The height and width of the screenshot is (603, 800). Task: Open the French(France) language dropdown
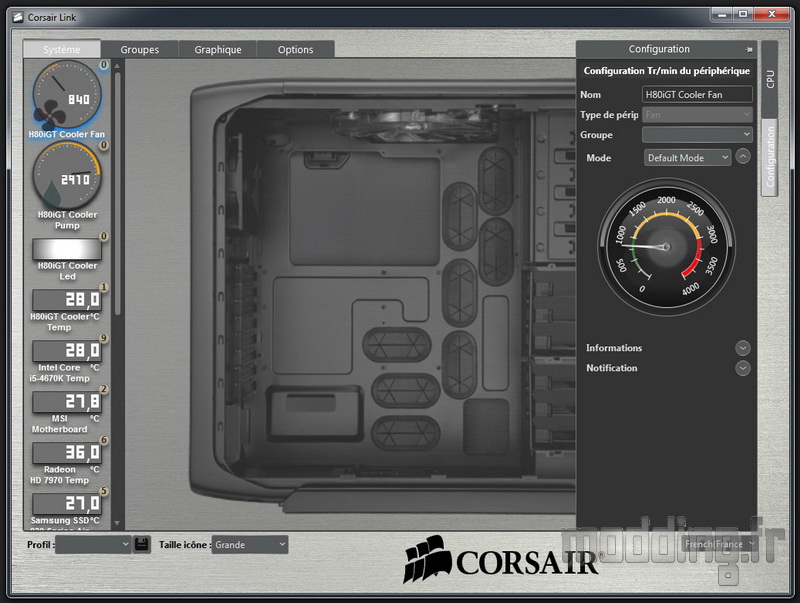[x=719, y=544]
